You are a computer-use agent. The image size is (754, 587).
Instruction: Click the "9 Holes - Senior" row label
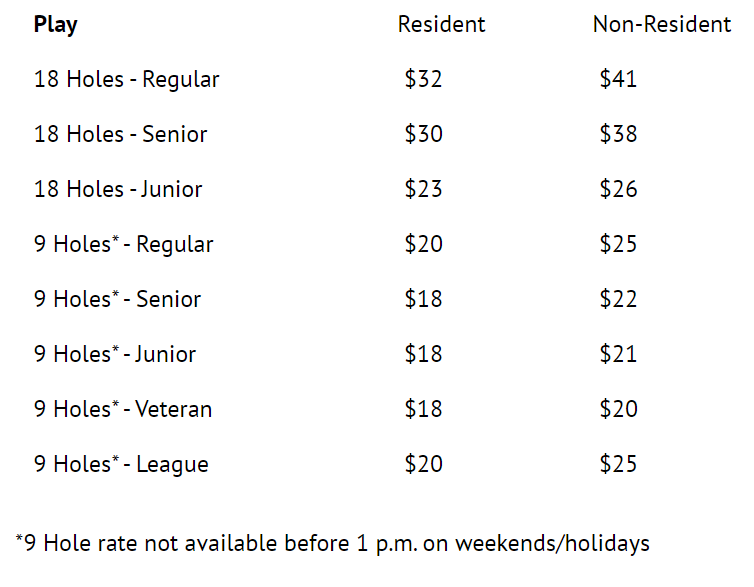[x=117, y=300]
